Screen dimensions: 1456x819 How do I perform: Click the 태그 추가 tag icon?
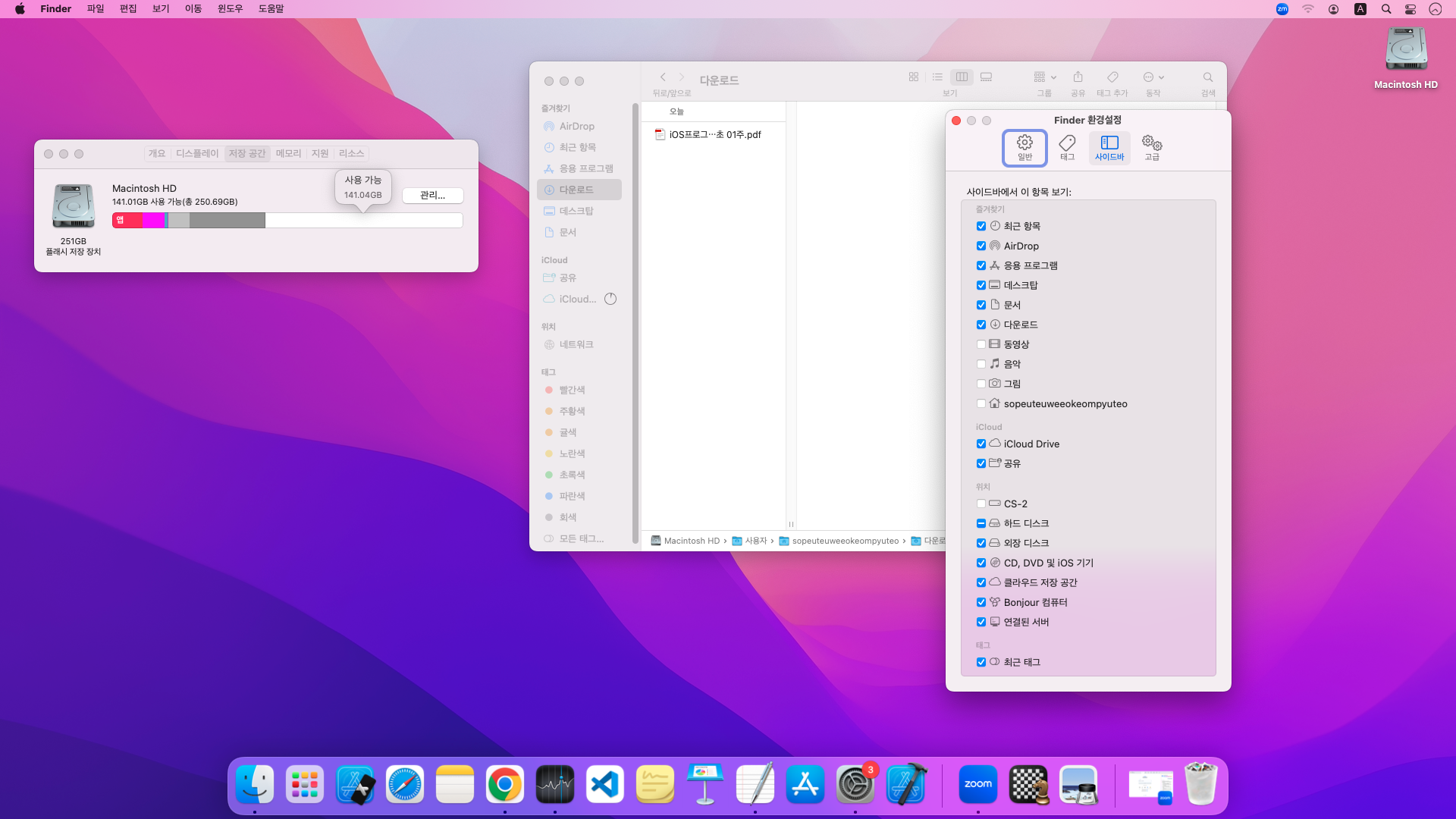pyautogui.click(x=1112, y=77)
